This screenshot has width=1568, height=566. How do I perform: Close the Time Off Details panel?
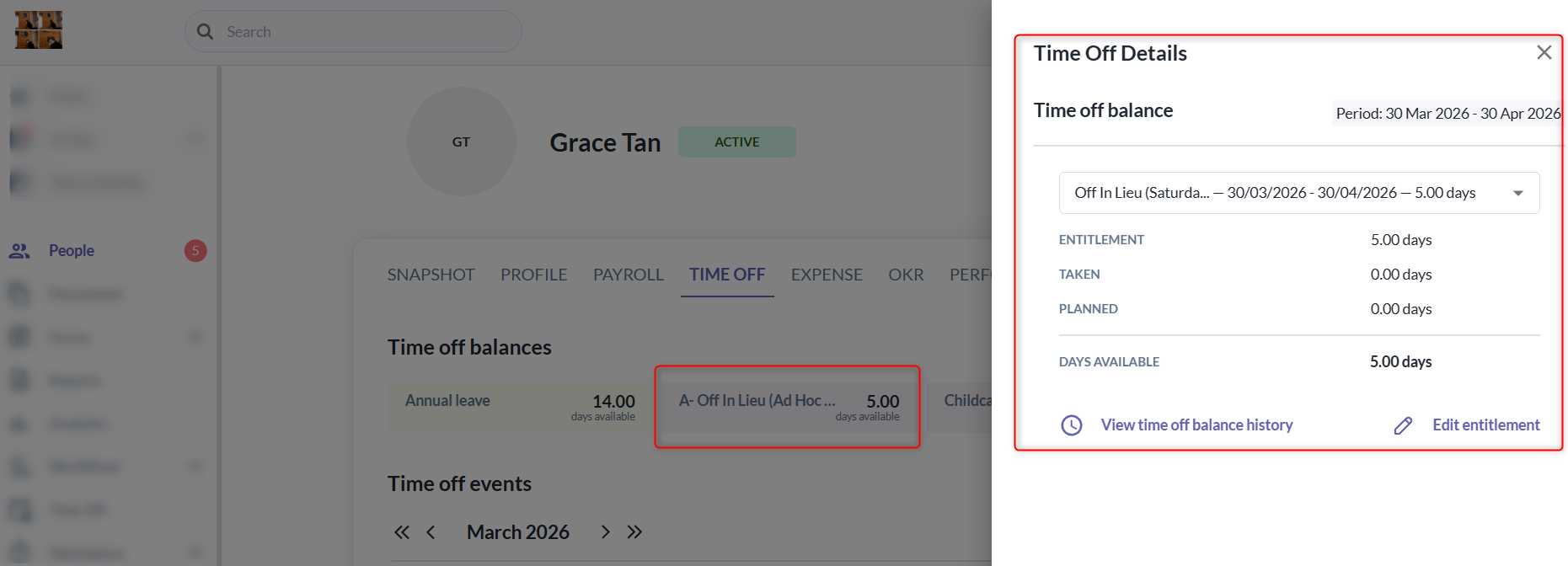[1544, 52]
